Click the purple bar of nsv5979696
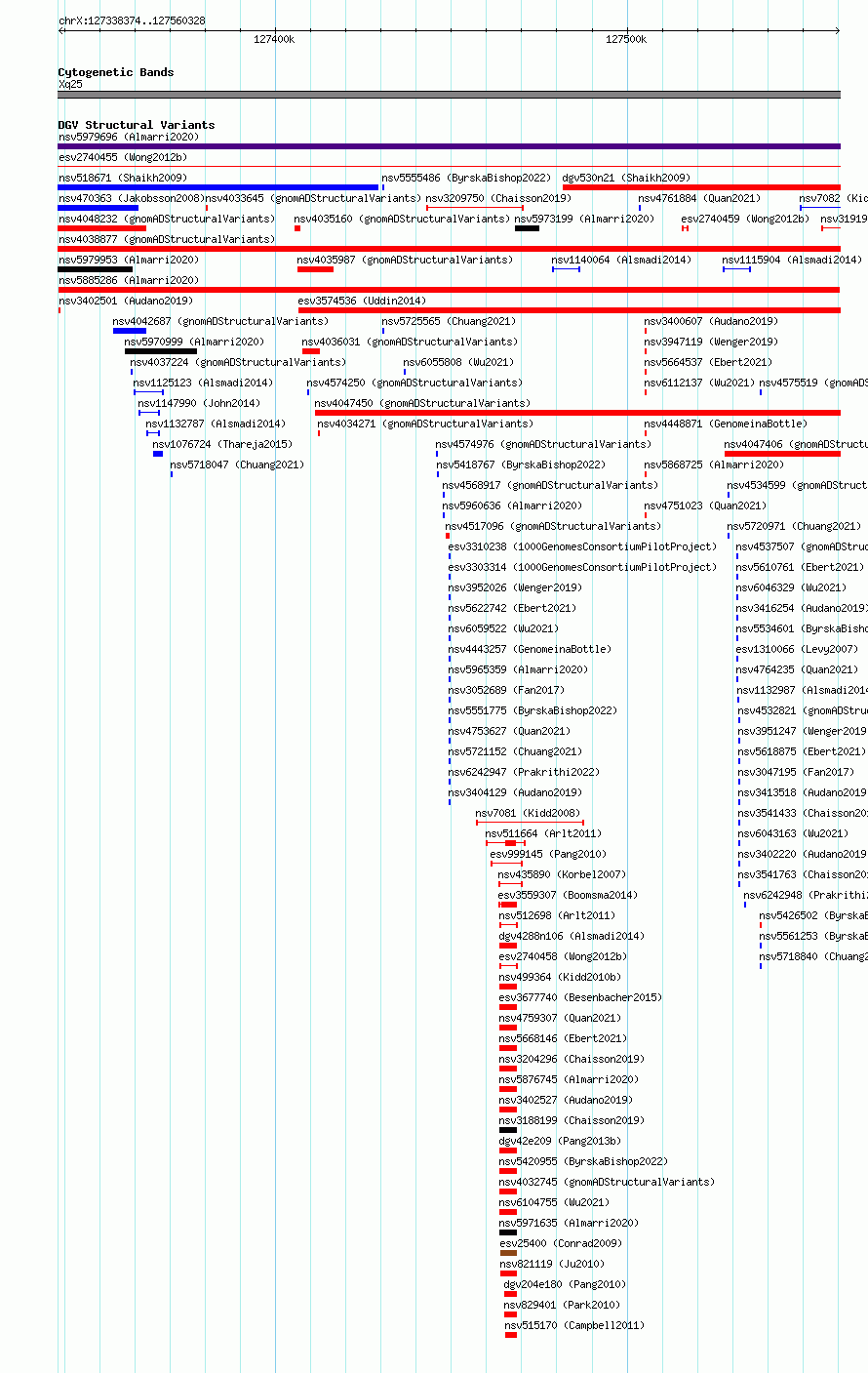This screenshot has height=1373, width=868. coord(449,146)
